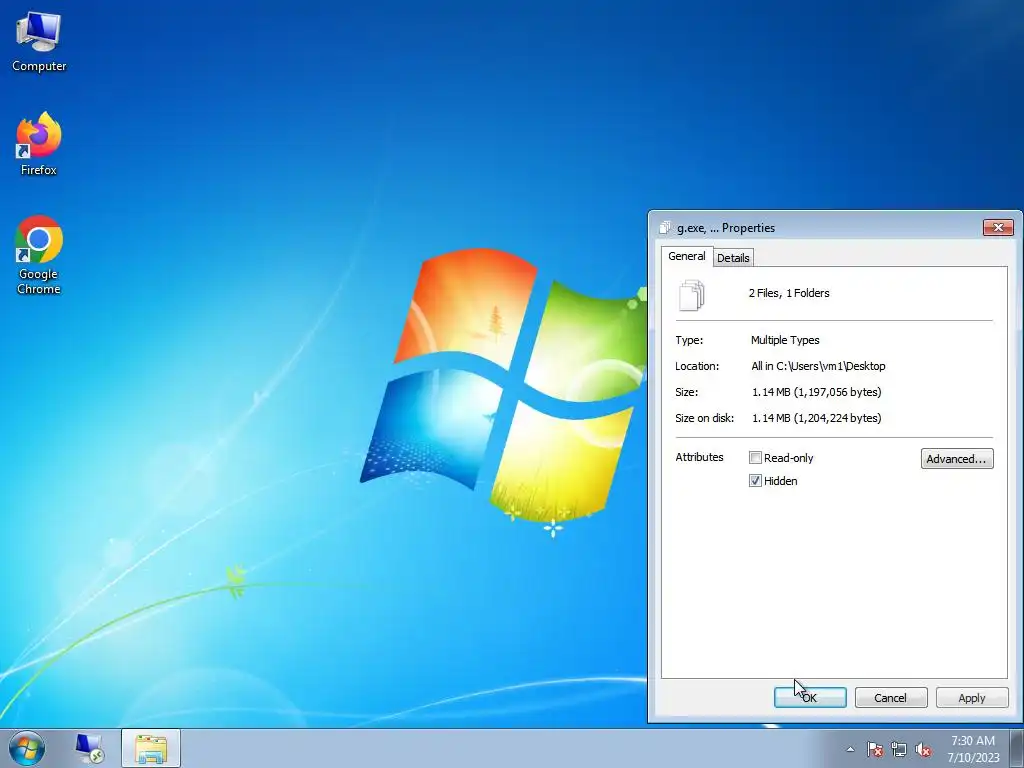Open the Windows Start menu orb
Screen dimensions: 1024x768
[27, 748]
